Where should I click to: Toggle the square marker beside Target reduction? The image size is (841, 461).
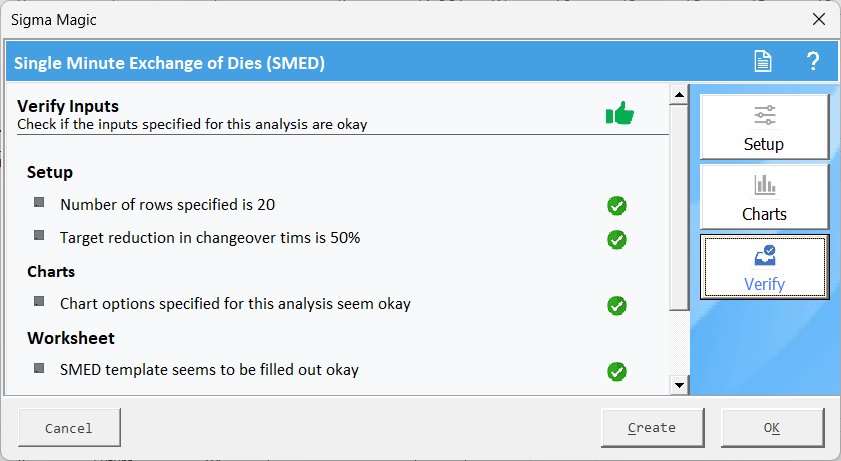pos(39,235)
